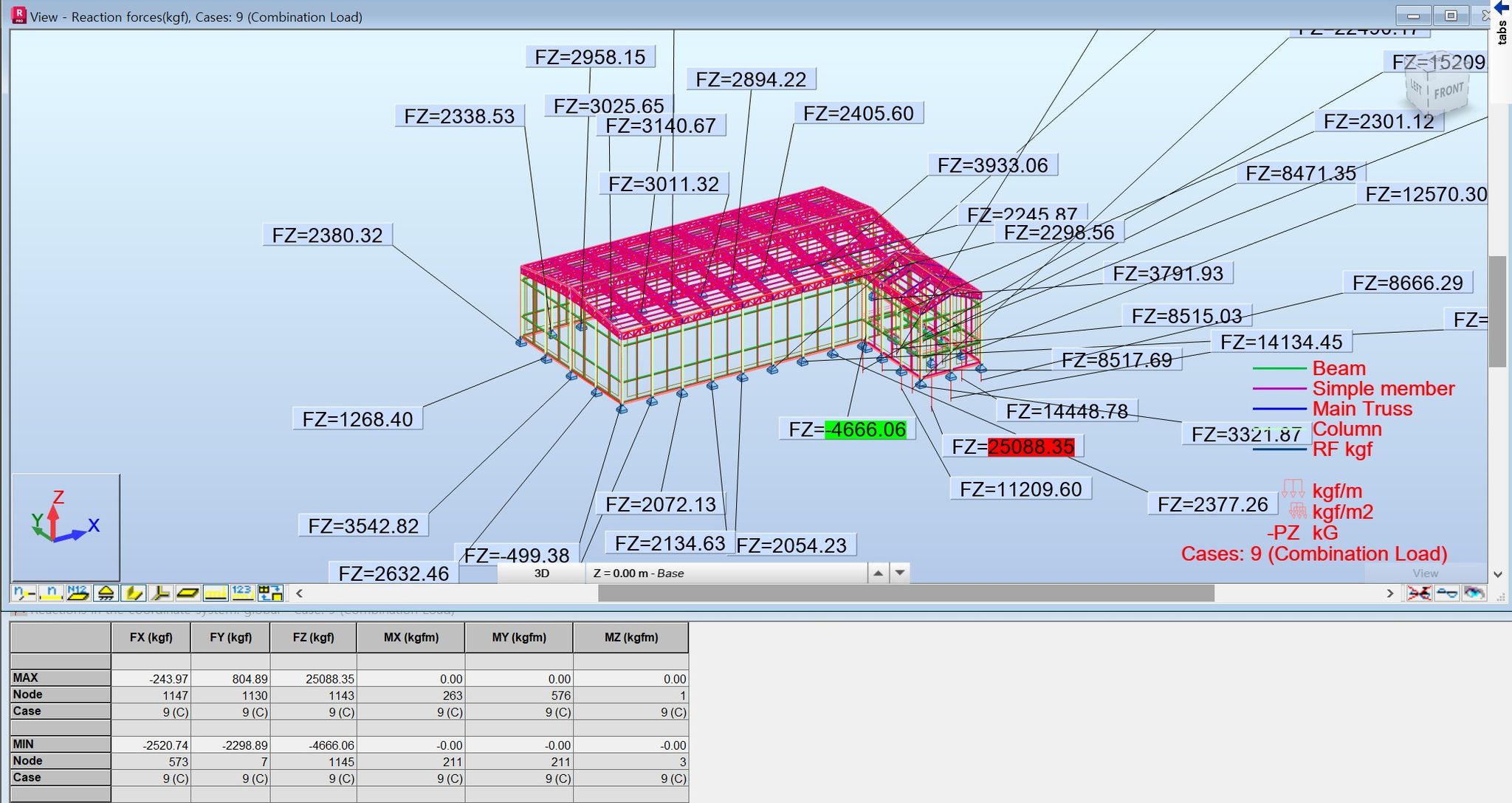Click Cases: 9 (Combination Load) legend text
1512x803 pixels.
(x=1314, y=554)
